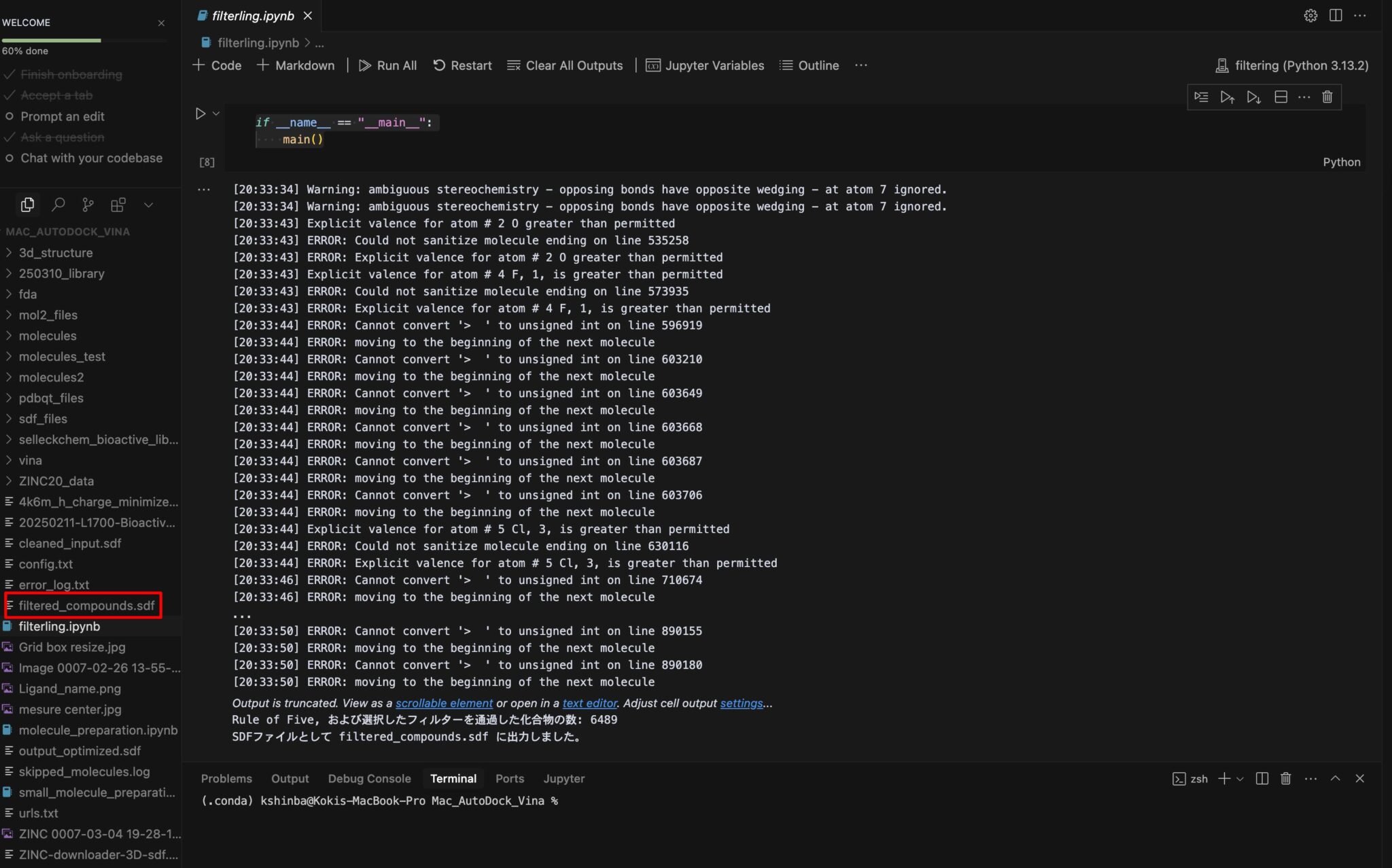Open the notebook Outline view
1392x868 pixels.
click(x=809, y=65)
